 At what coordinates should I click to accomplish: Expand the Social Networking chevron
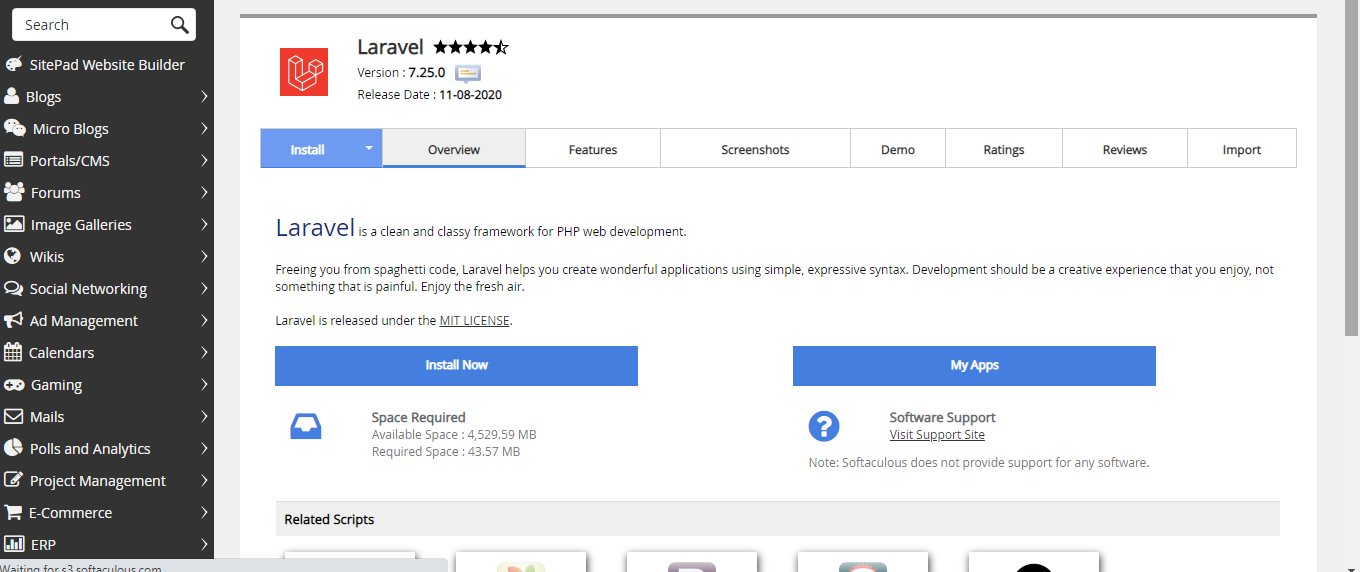(x=204, y=288)
